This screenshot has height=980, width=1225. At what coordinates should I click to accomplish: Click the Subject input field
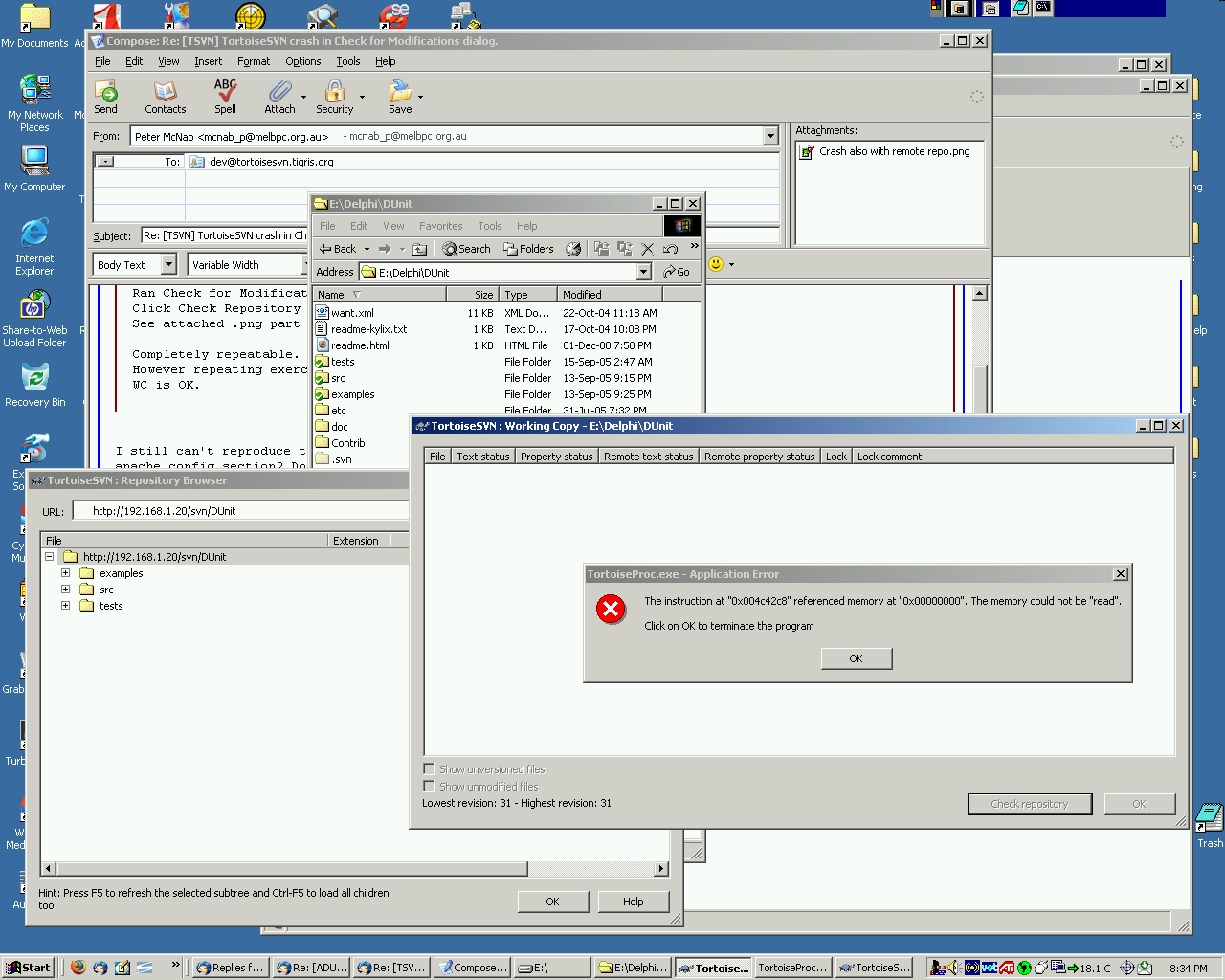point(225,235)
